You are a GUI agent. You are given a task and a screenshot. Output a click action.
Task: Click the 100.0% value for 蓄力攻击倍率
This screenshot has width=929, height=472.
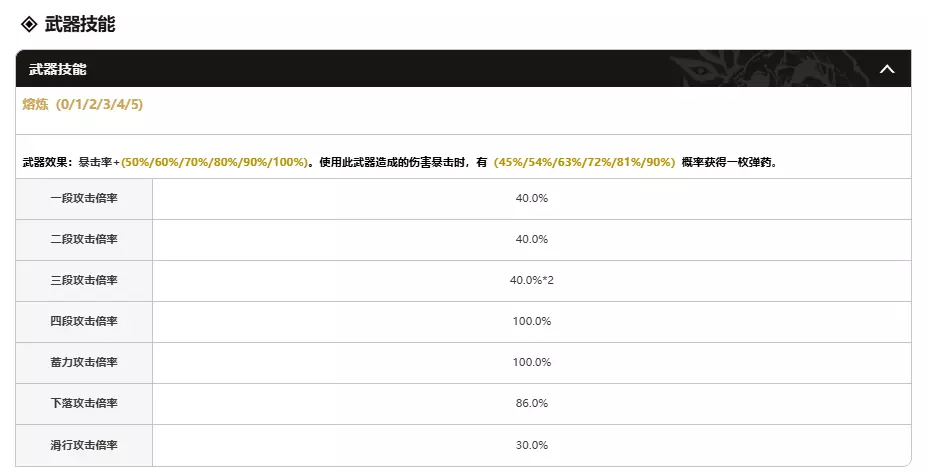(531, 362)
